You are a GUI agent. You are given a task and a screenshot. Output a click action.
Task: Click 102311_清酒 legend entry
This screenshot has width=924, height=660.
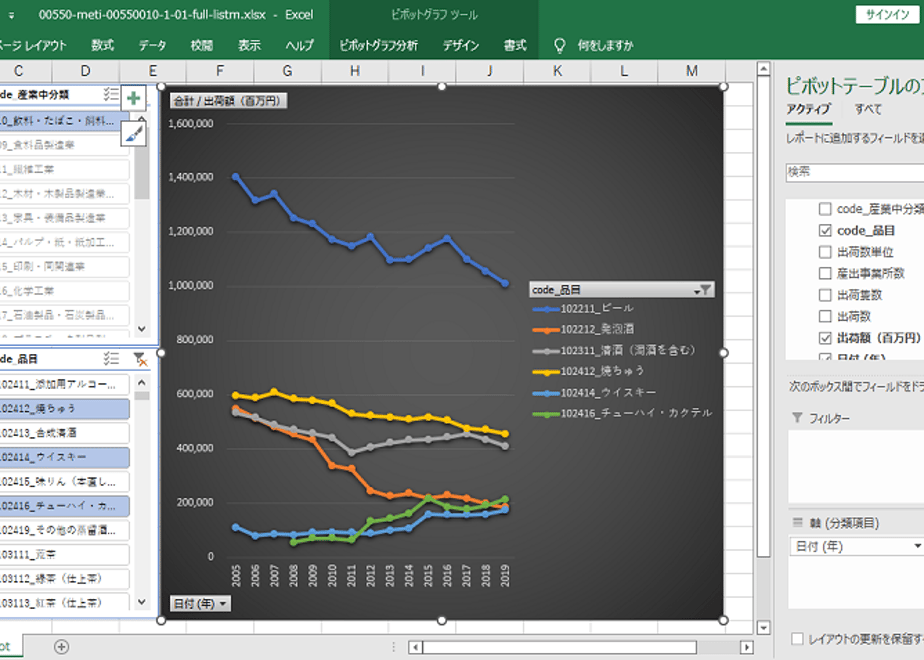point(613,351)
